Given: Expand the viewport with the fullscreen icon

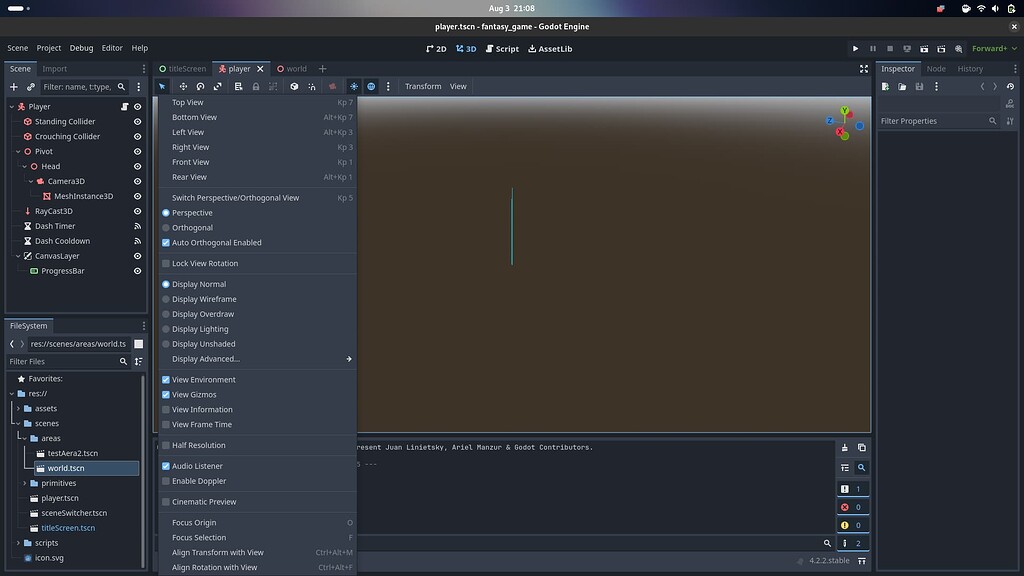Looking at the screenshot, I should click(864, 68).
